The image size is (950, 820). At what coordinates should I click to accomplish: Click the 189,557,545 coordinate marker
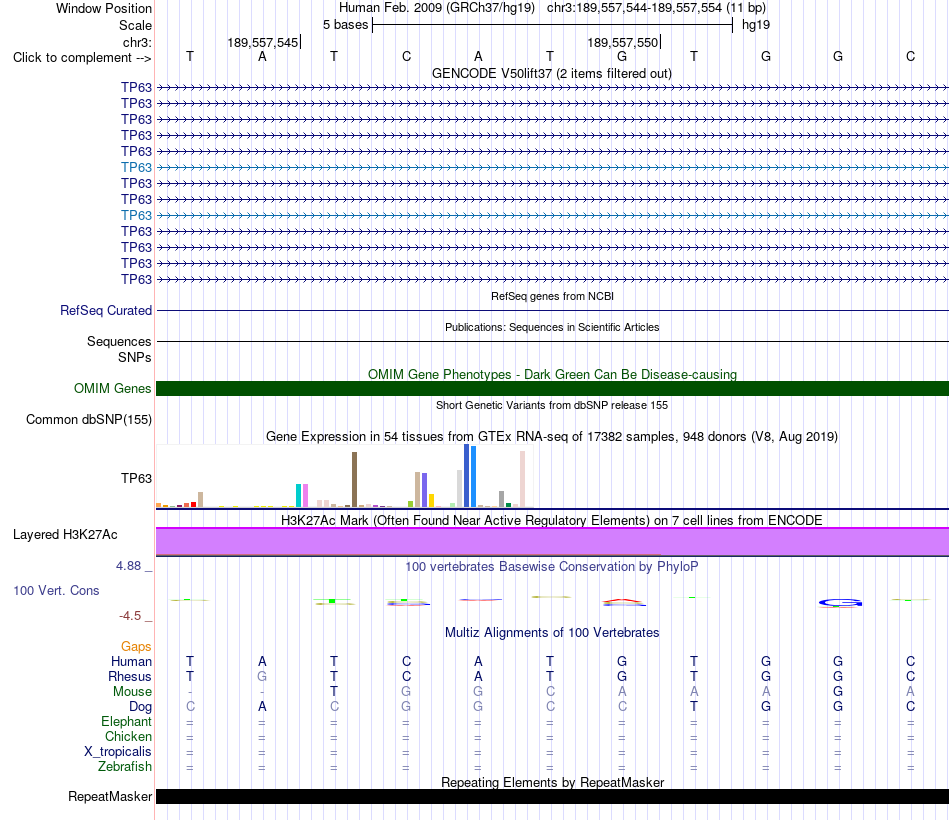[263, 42]
